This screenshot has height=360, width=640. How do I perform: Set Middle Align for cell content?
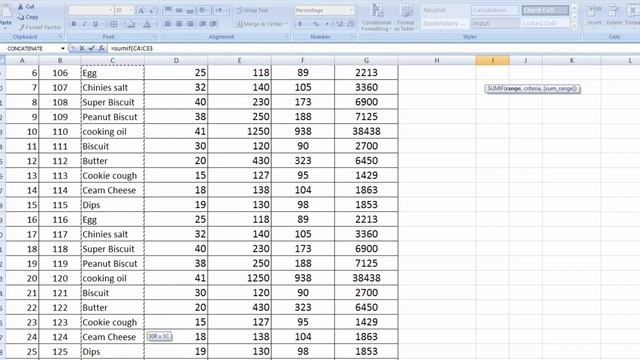179,10
